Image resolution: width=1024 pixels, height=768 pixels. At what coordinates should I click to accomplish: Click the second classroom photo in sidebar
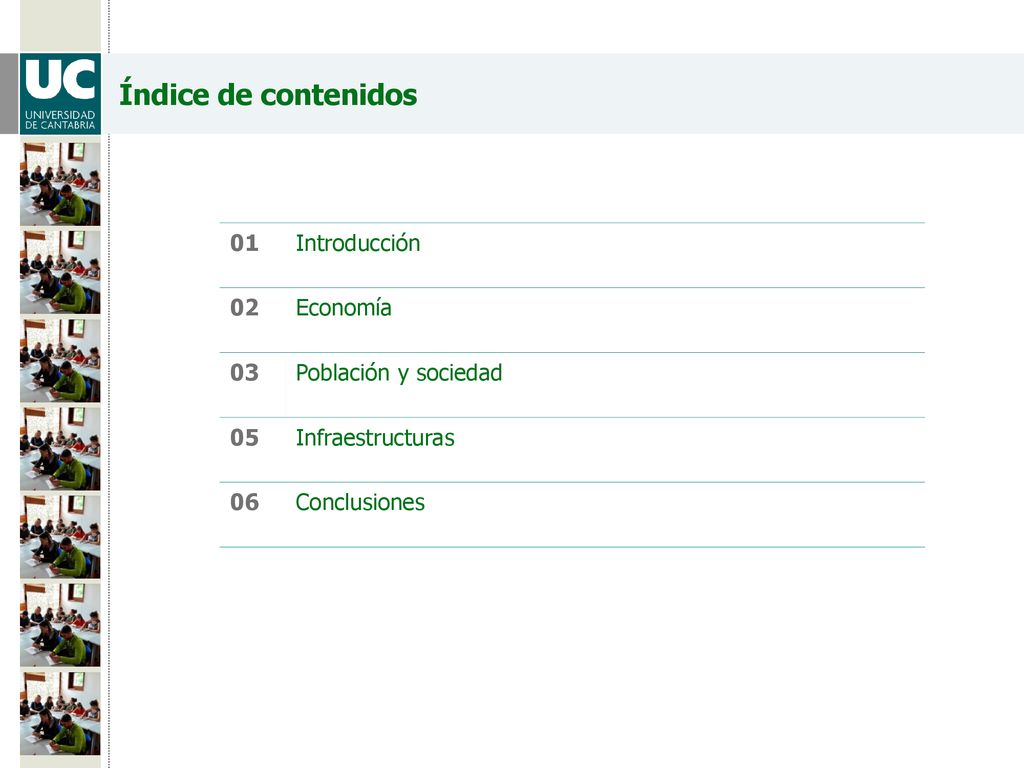pyautogui.click(x=60, y=272)
